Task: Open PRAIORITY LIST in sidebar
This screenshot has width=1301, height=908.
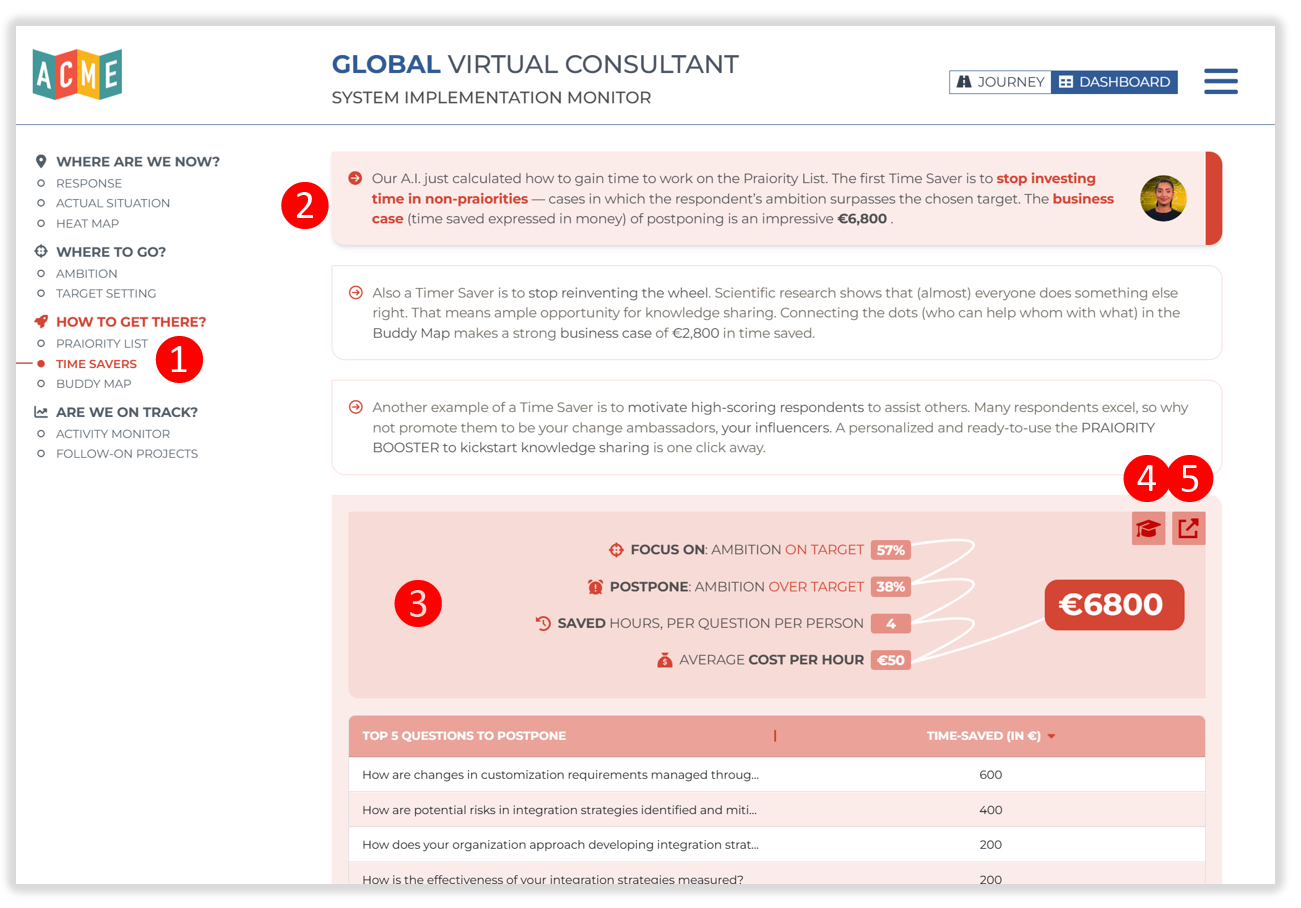Action: 102,343
